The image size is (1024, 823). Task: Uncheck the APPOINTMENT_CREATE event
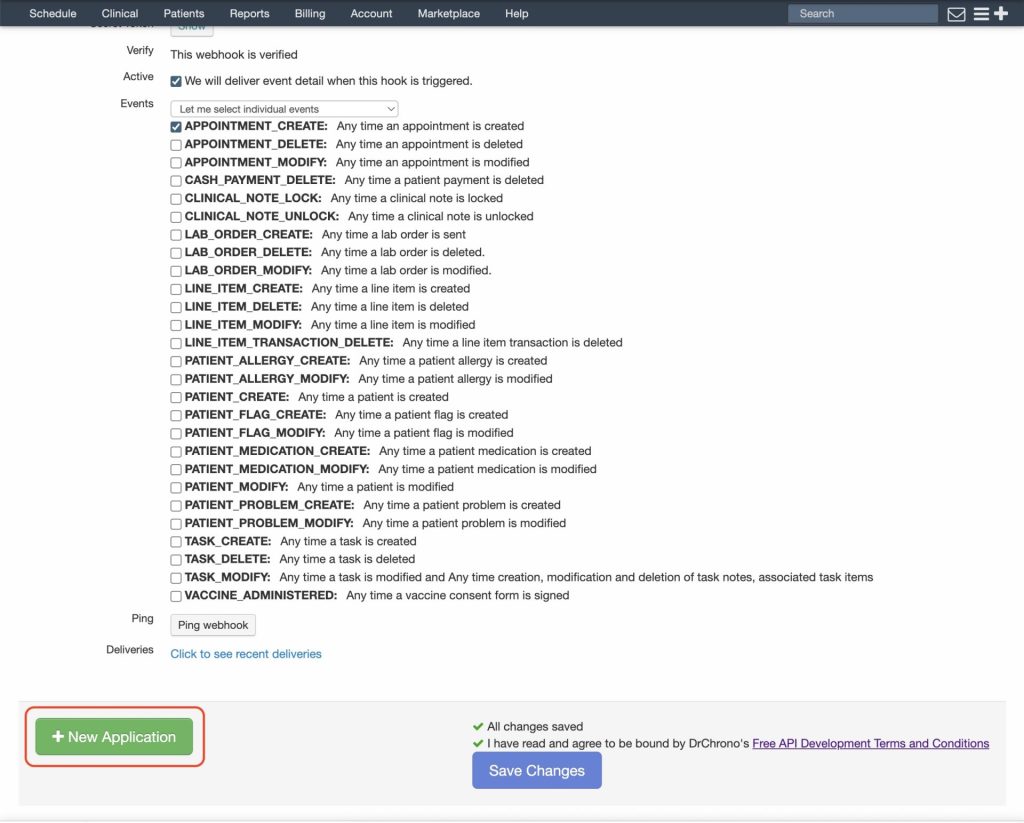point(176,127)
